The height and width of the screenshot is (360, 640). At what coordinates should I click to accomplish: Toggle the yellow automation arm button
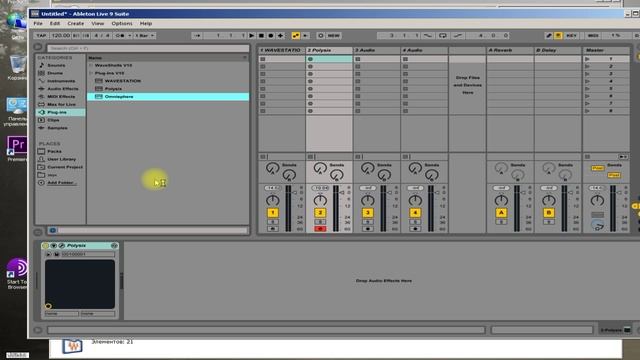pos(296,36)
